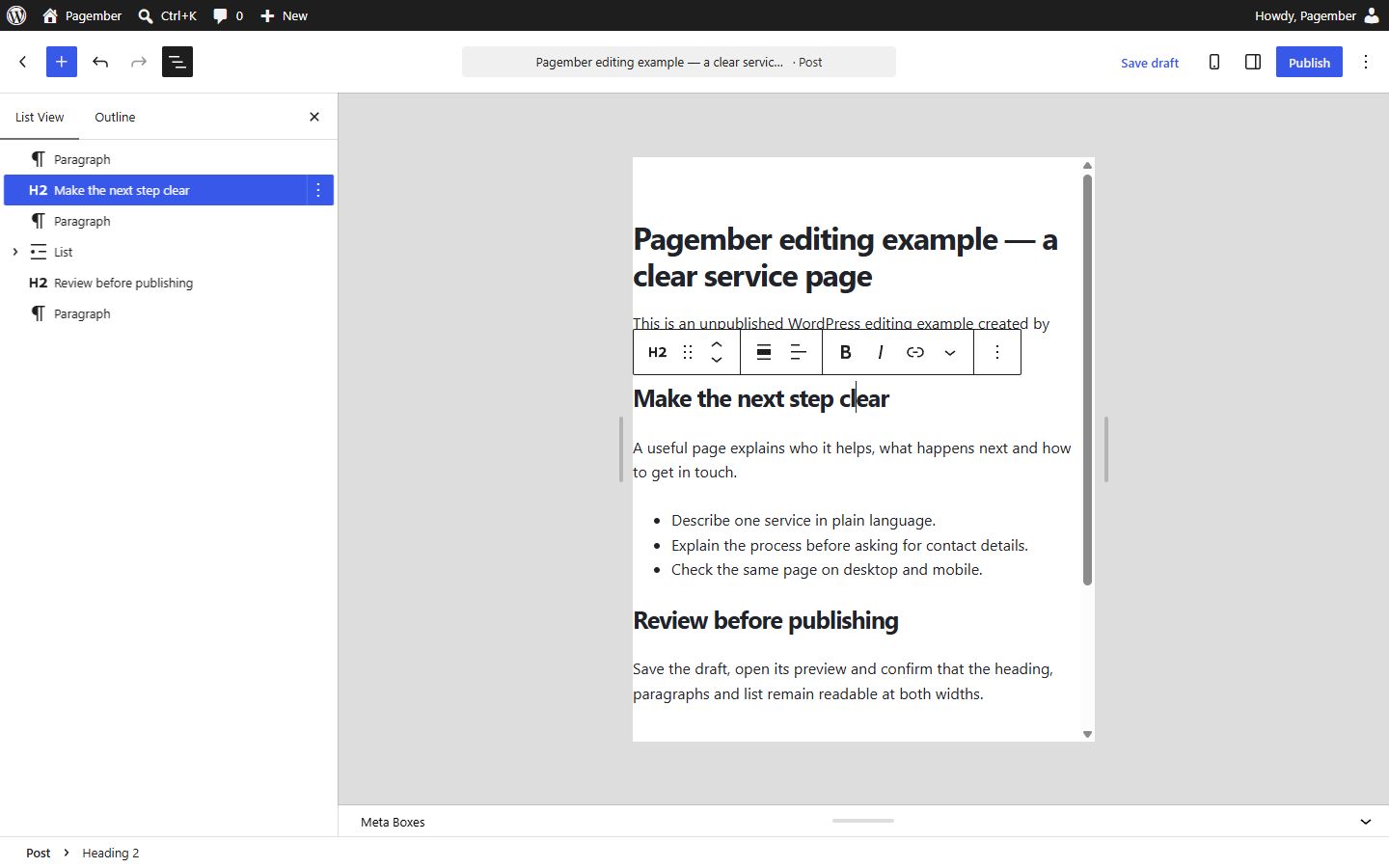Select Heading 2 in the breadcrumb

click(x=111, y=853)
